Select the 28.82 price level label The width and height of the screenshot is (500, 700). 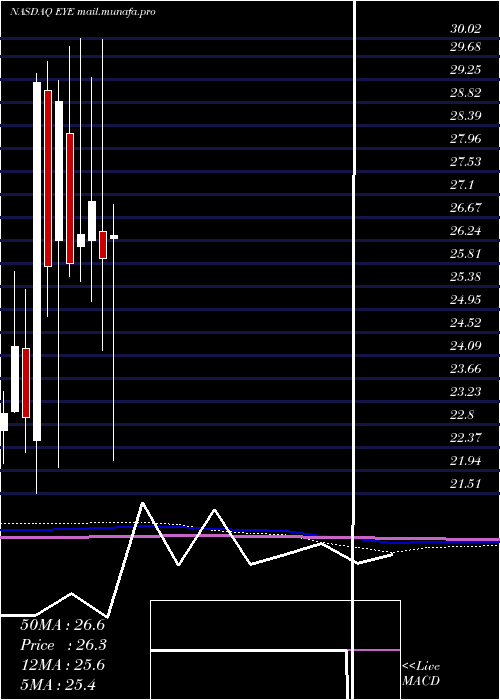tap(466, 92)
